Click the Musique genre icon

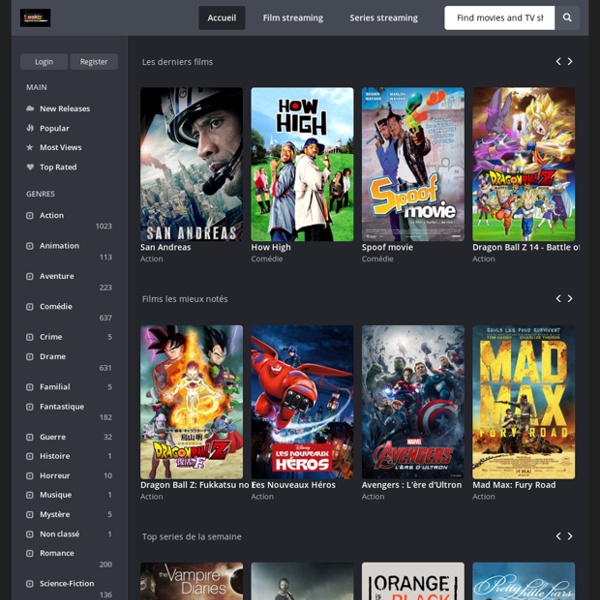point(29,495)
